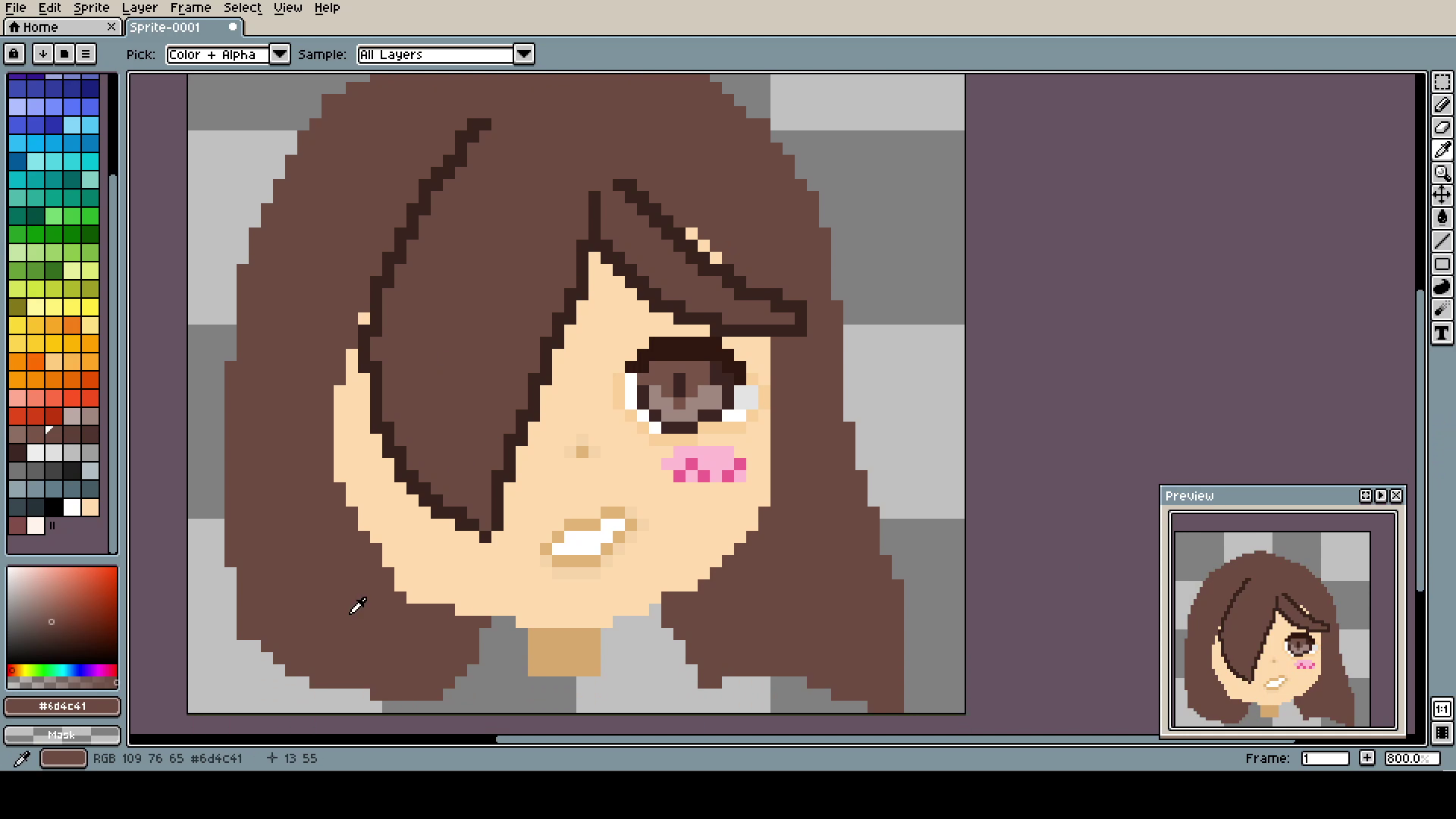Viewport: 1456px width, 819px height.
Task: Click brown color swatch in status bar
Action: [63, 758]
